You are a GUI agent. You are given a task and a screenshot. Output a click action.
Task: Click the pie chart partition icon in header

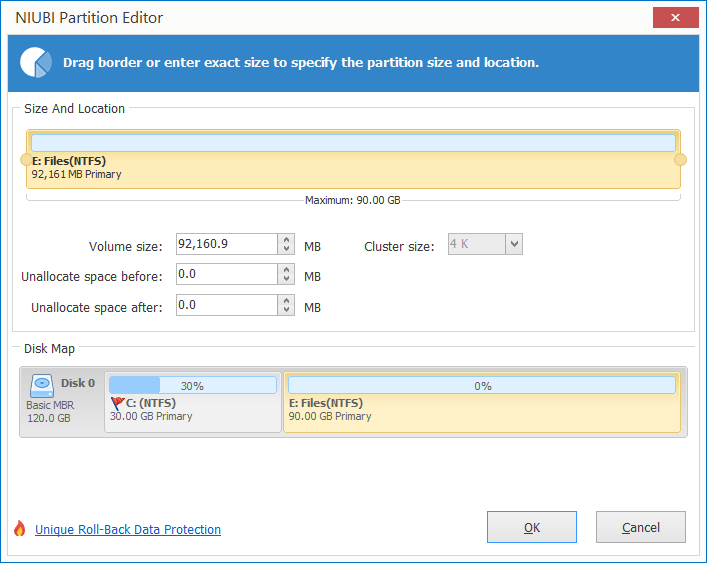[x=36, y=63]
